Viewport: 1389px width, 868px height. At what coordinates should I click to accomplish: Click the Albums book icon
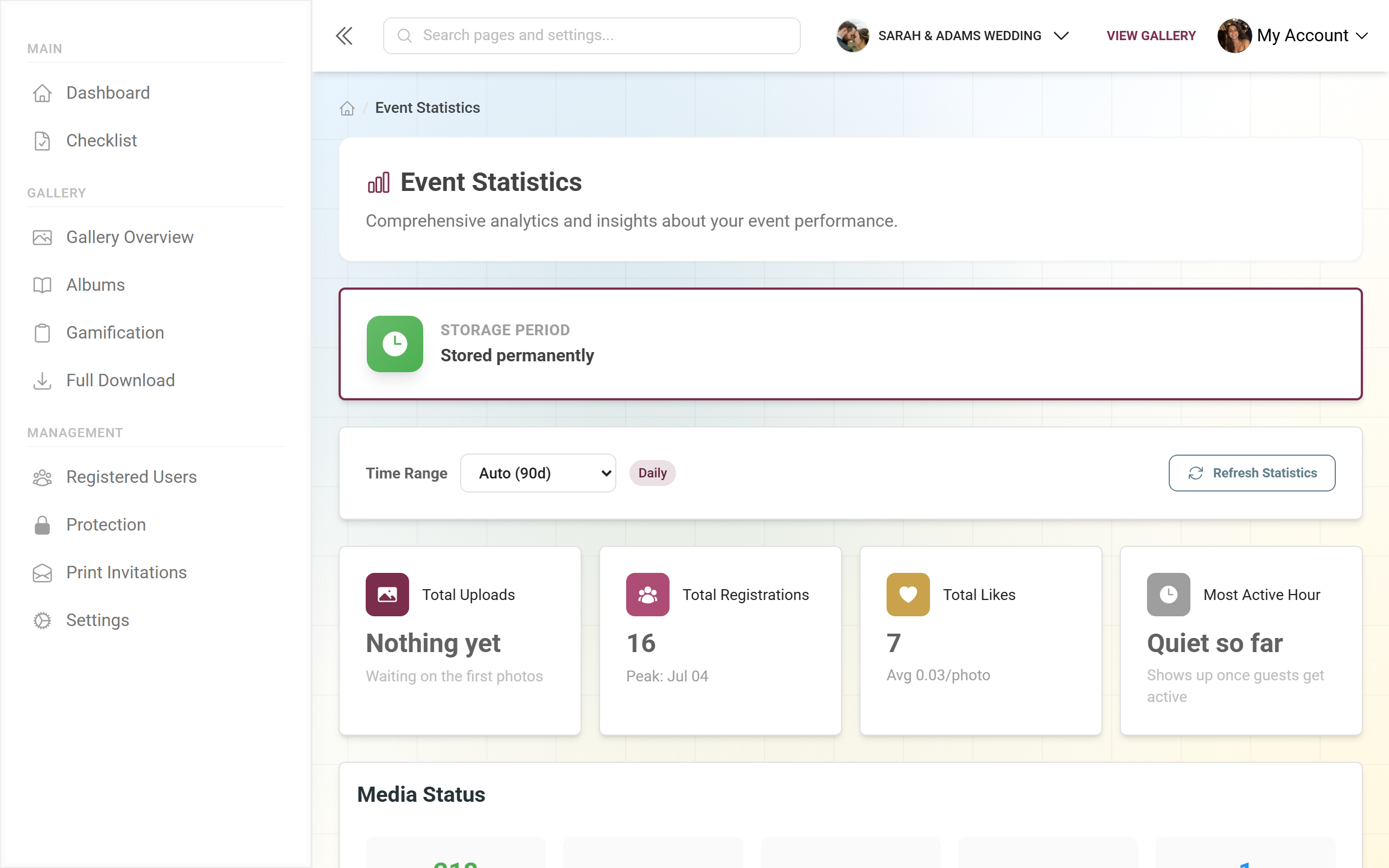[42, 285]
